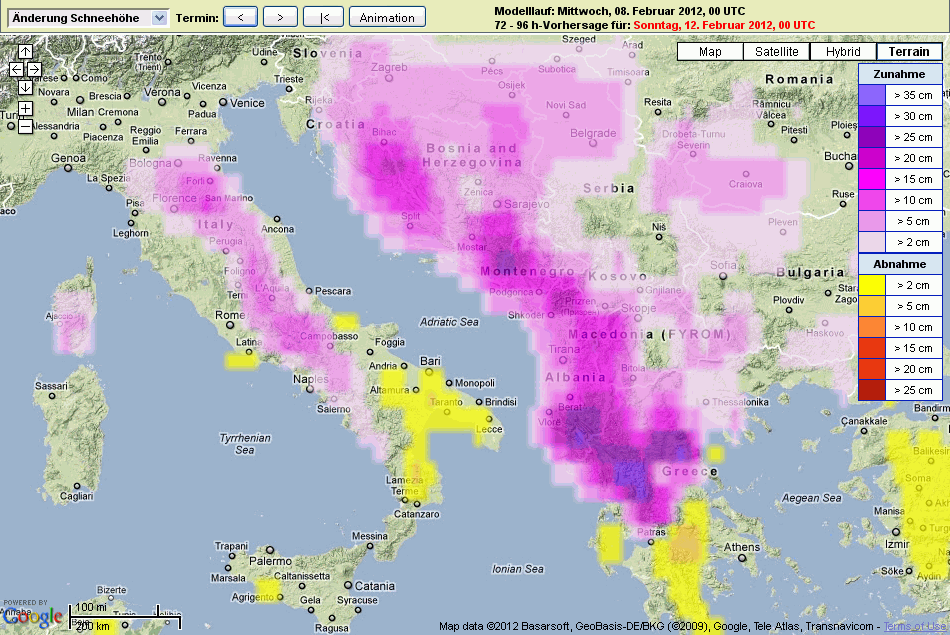Jump to first forecast time step
This screenshot has width=950, height=635.
[x=323, y=17]
